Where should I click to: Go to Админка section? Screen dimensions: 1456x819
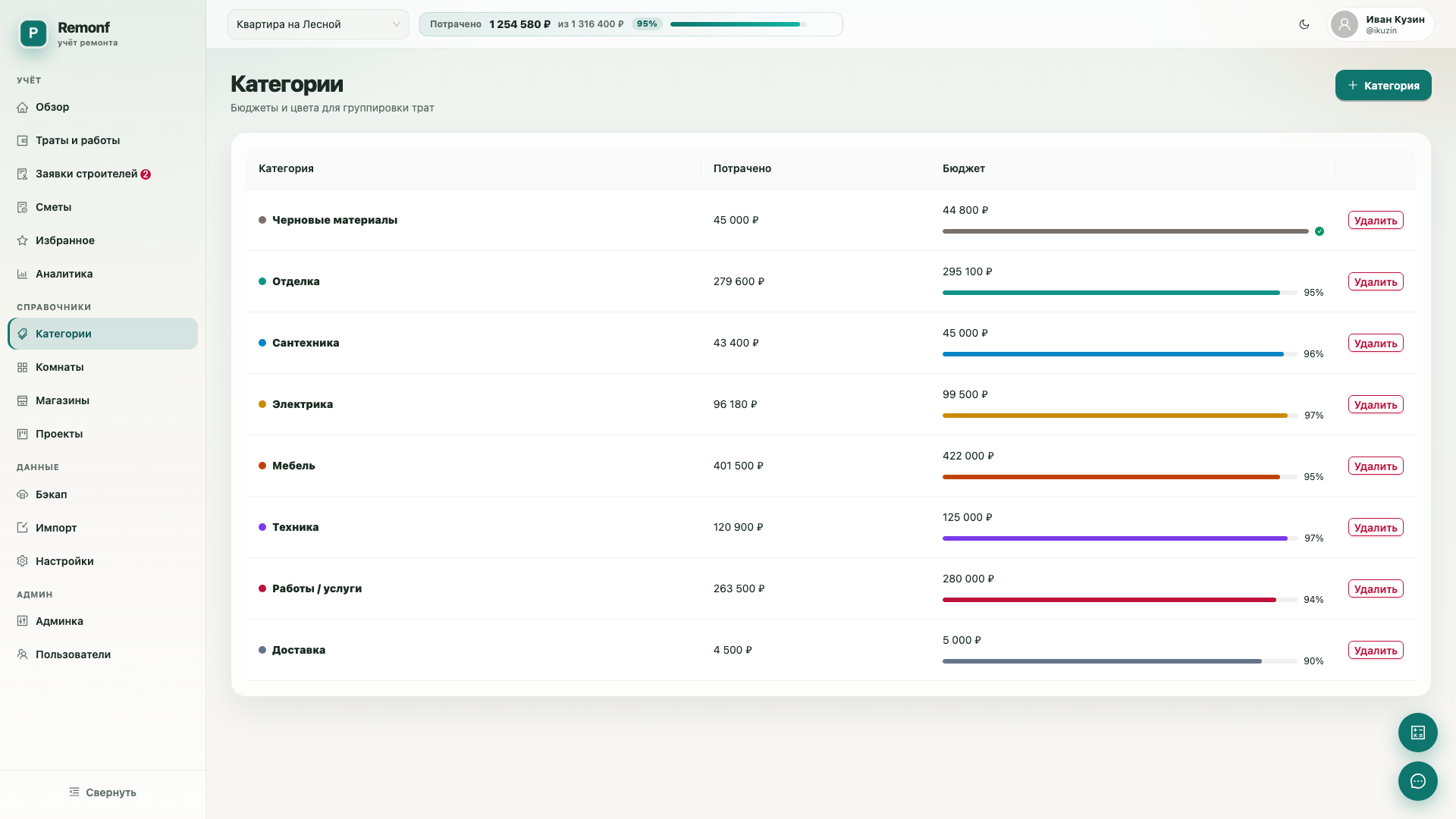103,621
